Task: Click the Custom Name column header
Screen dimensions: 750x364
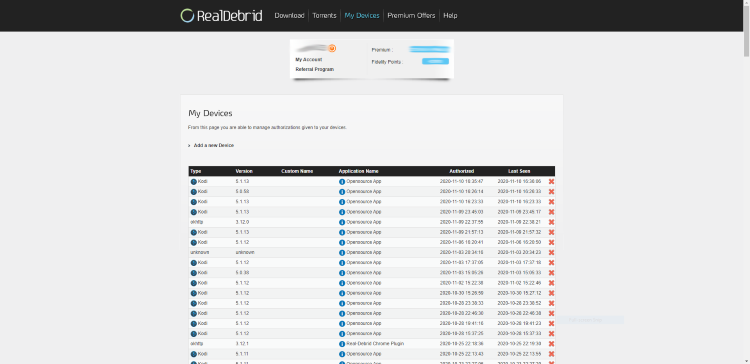Action: tap(297, 171)
